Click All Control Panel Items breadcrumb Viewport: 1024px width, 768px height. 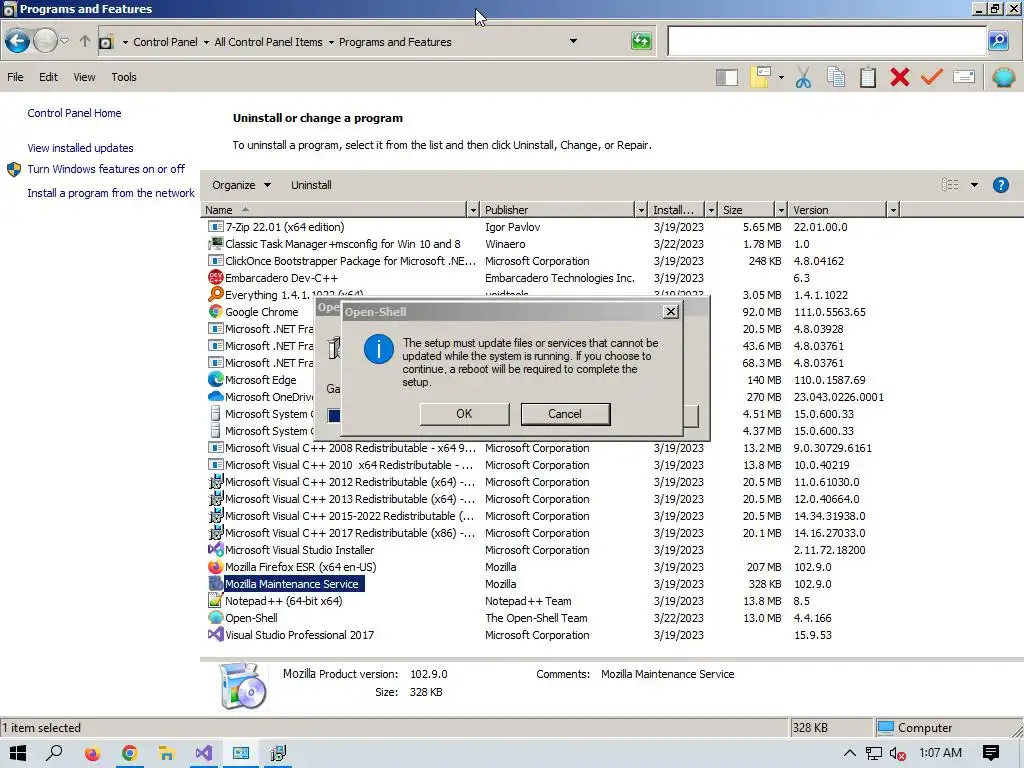[x=268, y=42]
